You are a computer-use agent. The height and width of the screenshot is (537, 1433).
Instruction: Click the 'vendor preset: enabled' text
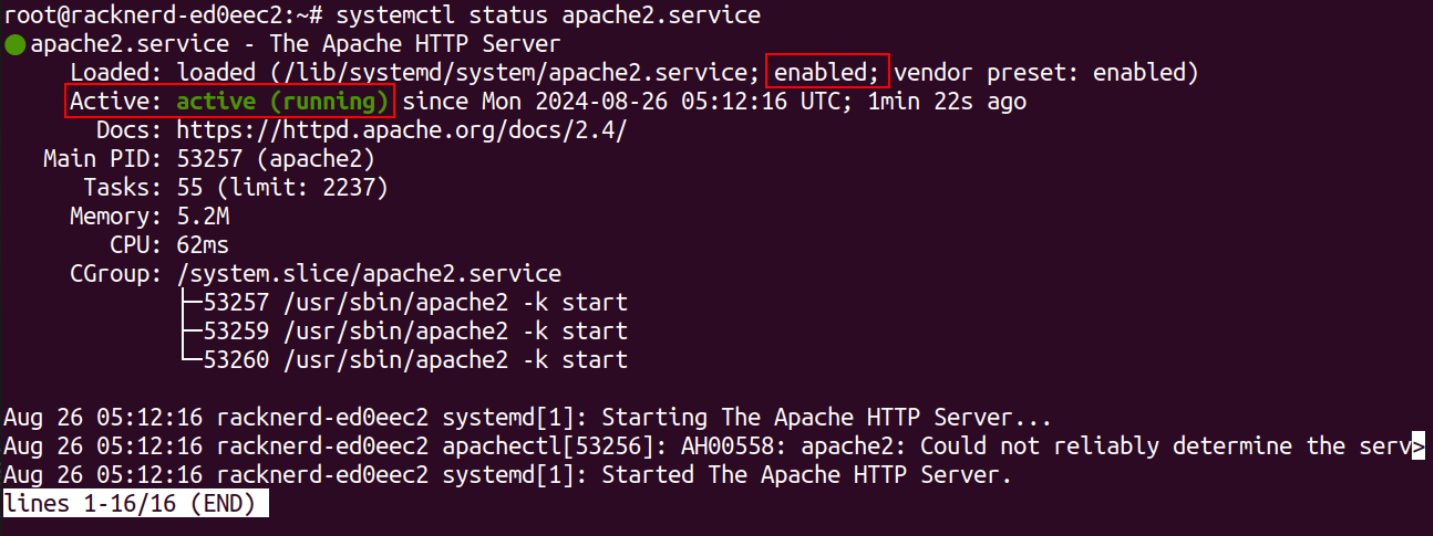[x=1045, y=73]
